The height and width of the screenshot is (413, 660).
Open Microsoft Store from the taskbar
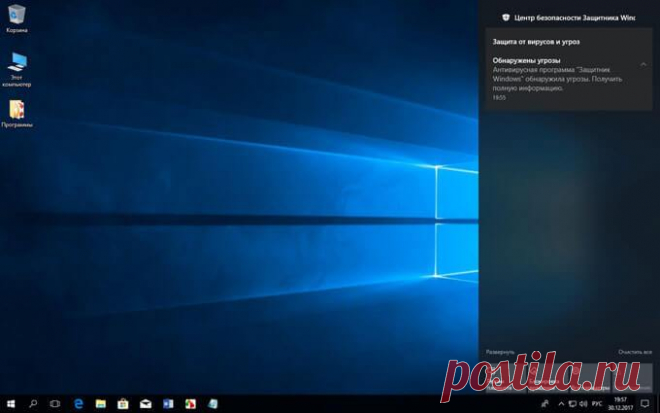tap(123, 404)
